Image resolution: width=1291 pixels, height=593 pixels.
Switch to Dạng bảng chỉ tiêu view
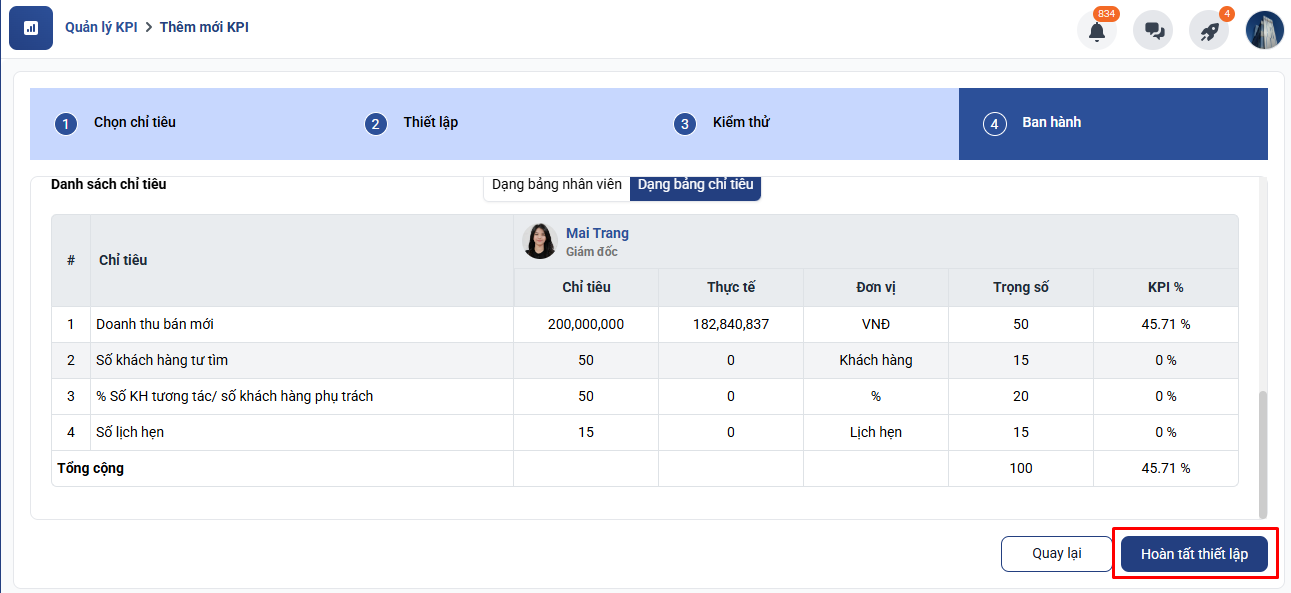pos(695,185)
